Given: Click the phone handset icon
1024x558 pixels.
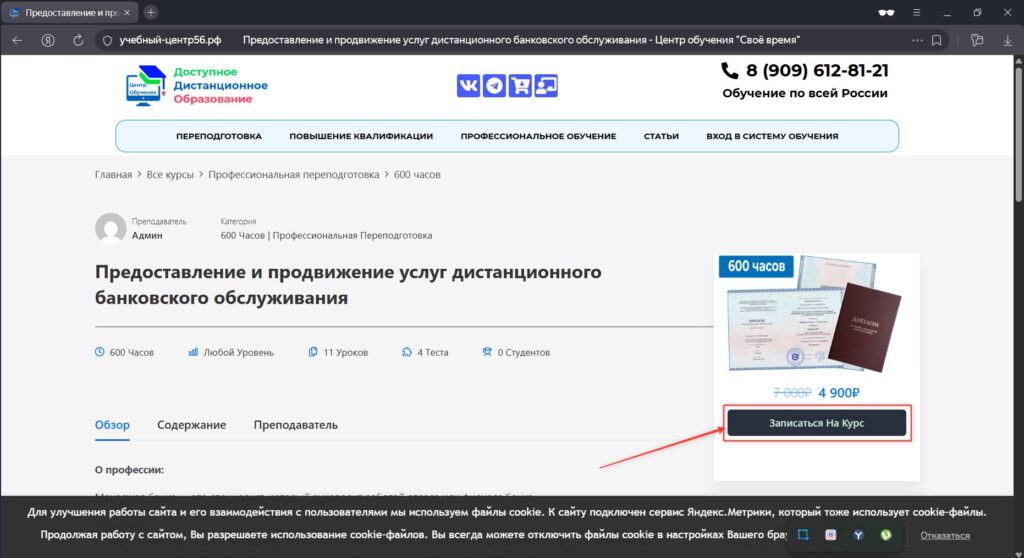Looking at the screenshot, I should tap(729, 71).
